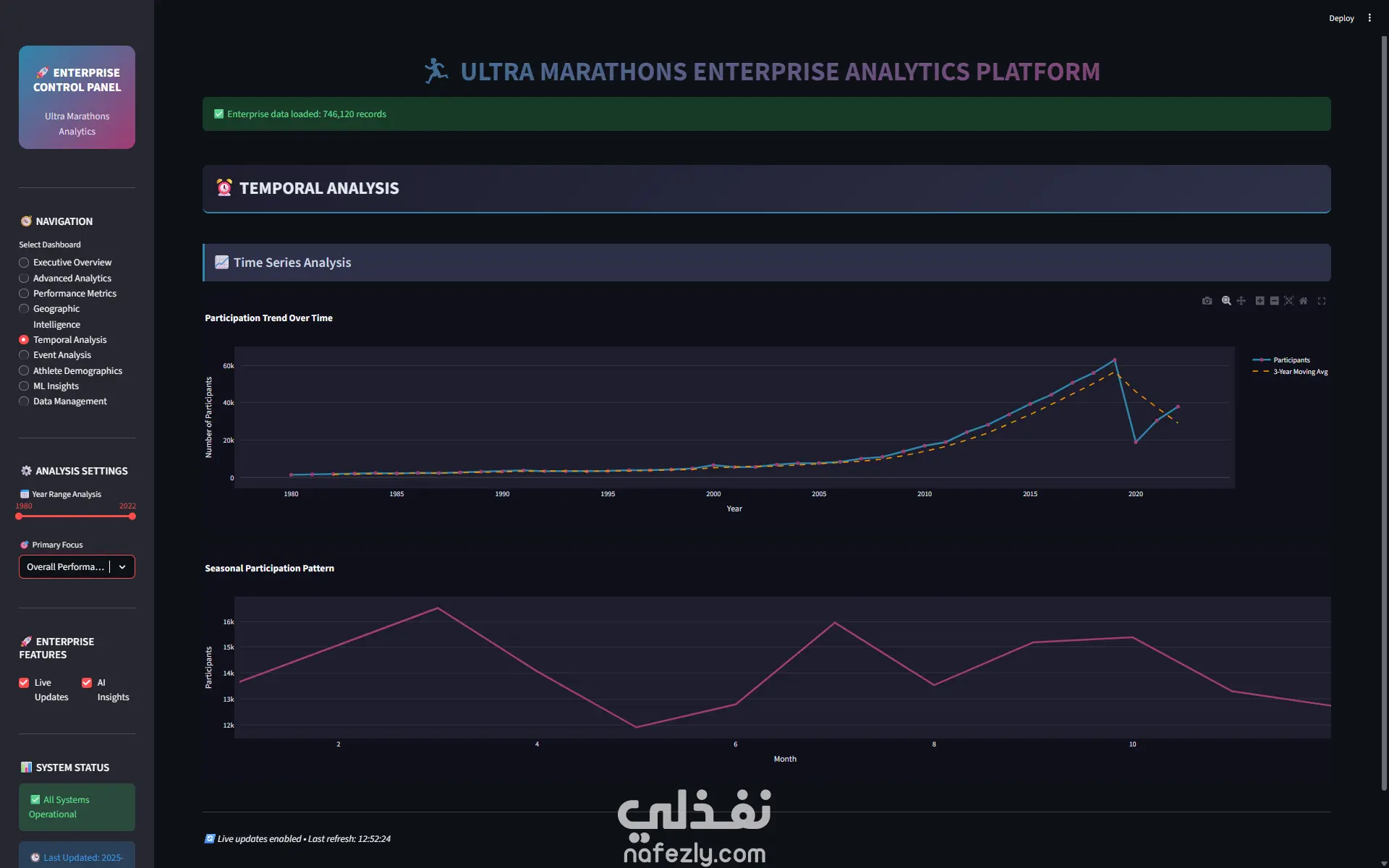
Task: Hide the 3-Year Moving Avg legend entry
Action: click(1299, 372)
